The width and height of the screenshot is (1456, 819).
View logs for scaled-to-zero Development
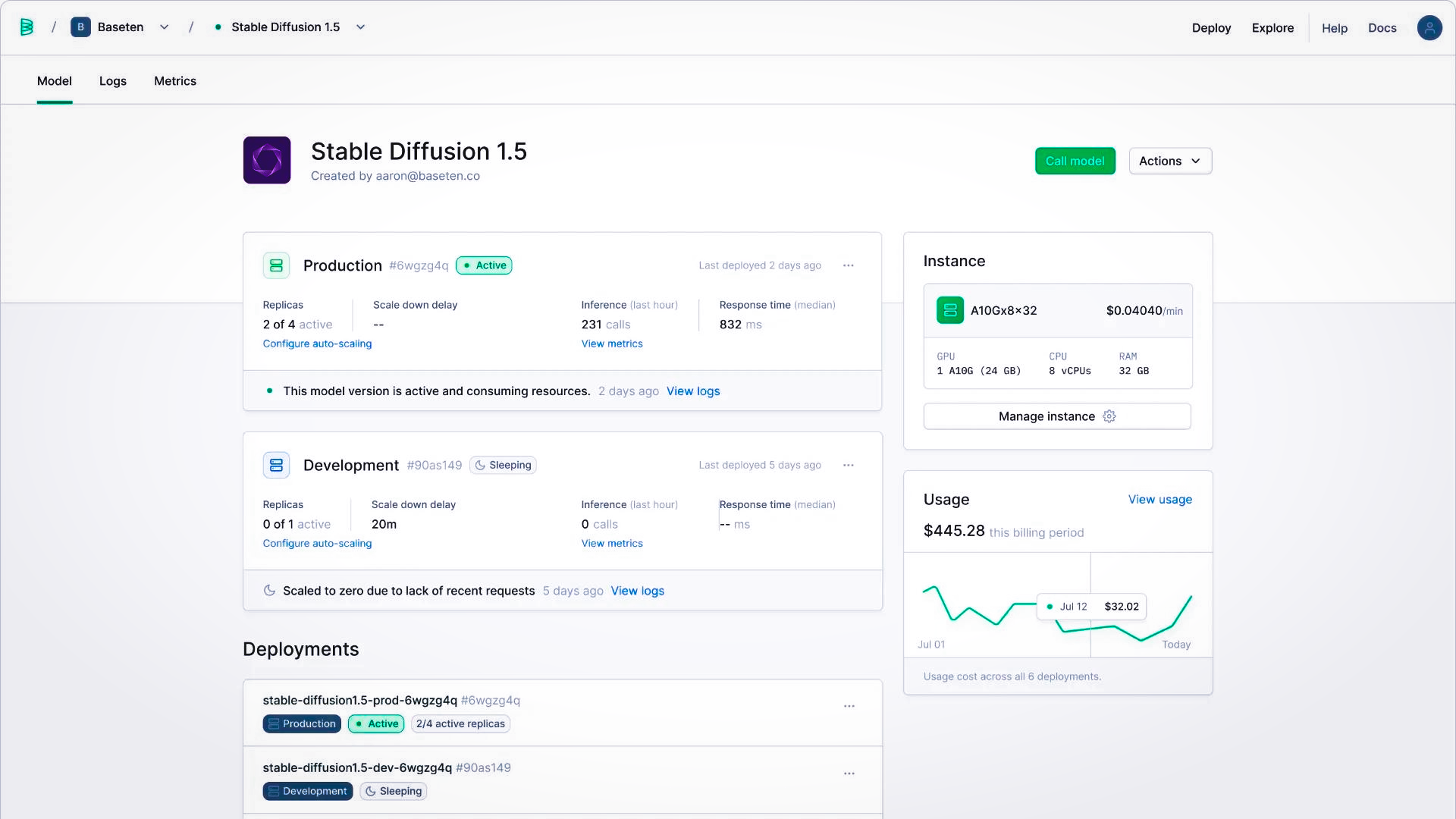(x=638, y=591)
